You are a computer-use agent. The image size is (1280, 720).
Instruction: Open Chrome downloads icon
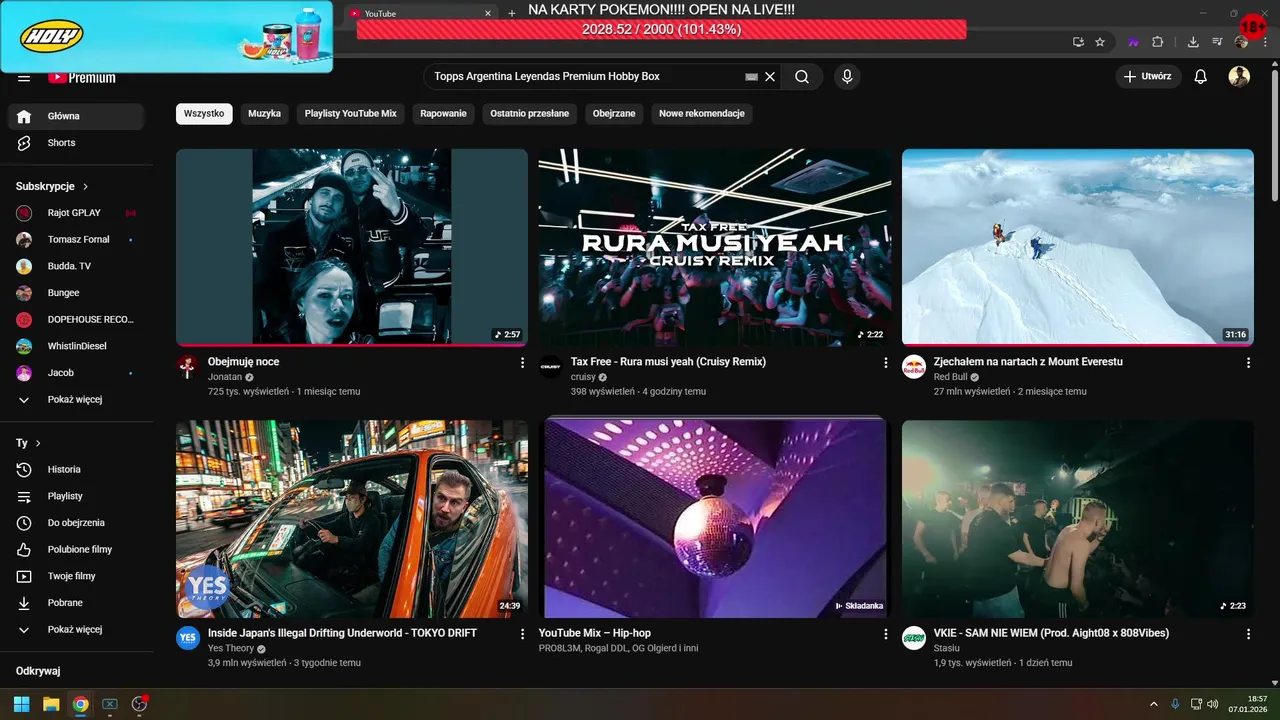pos(1193,42)
